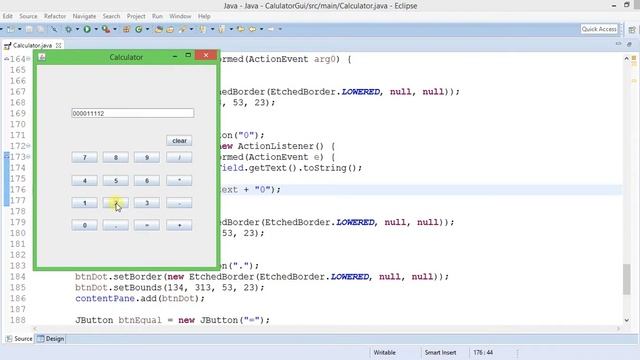The width and height of the screenshot is (640, 360).
Task: Collapse the code fold at line 172
Action: pos(28,146)
